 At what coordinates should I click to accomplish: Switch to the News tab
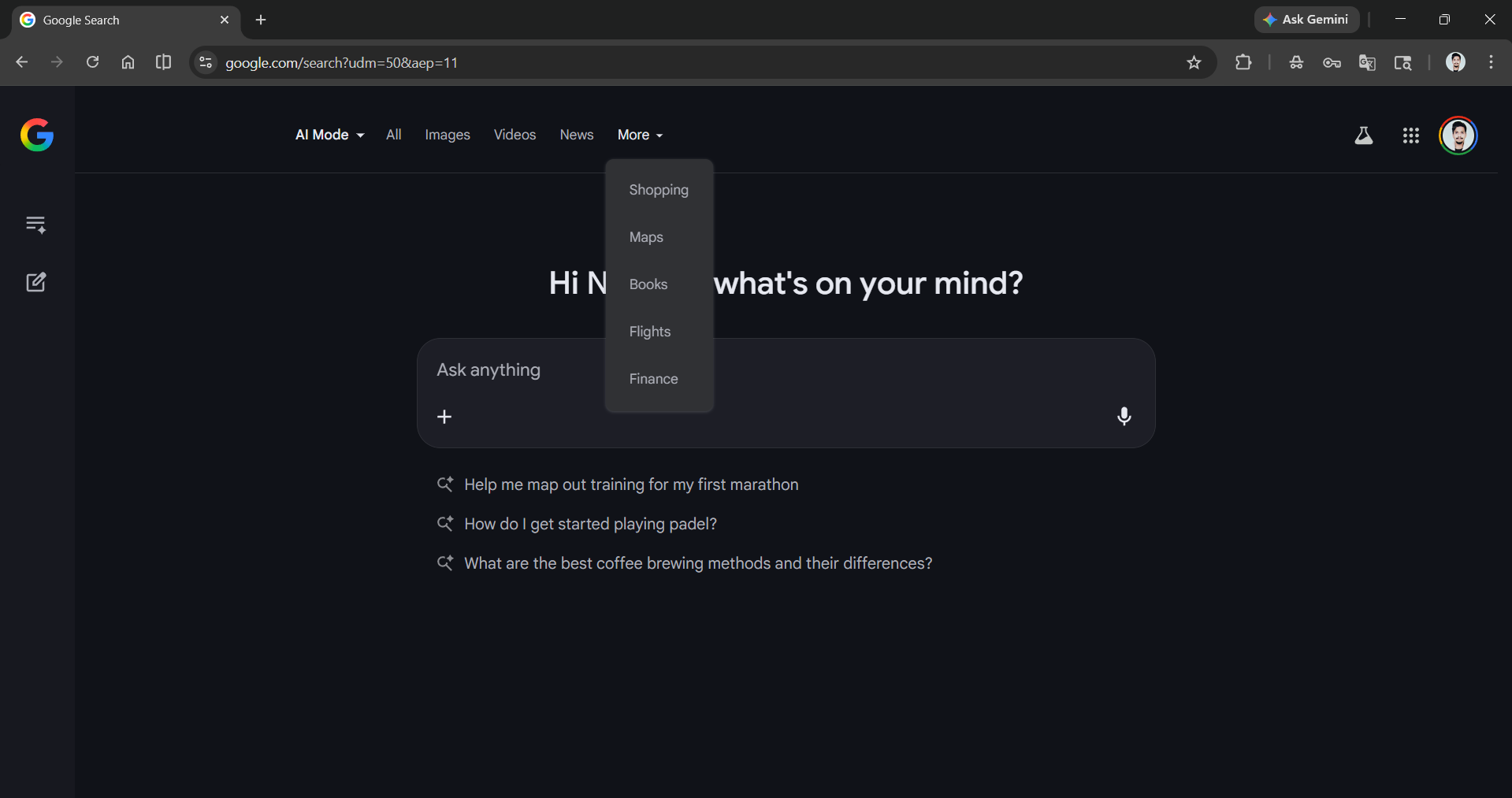pos(577,135)
